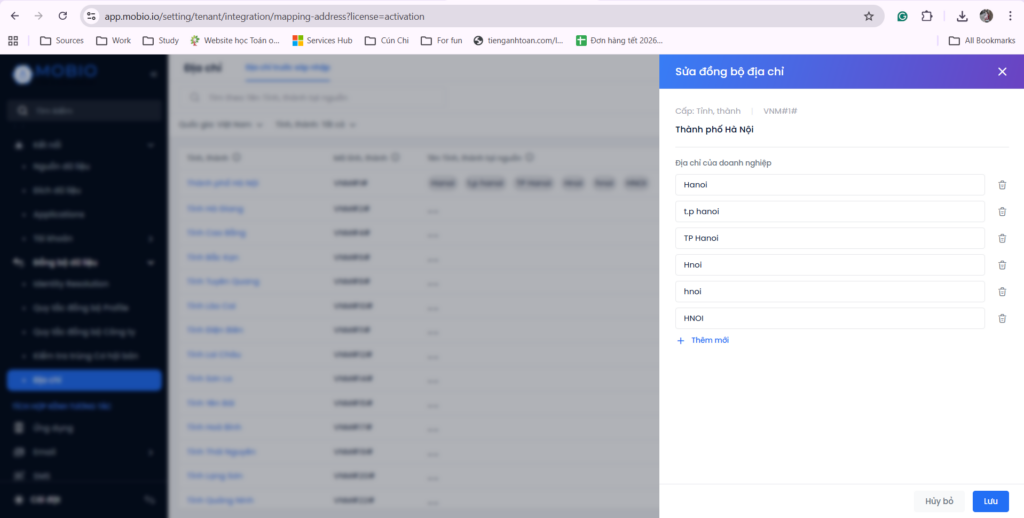Remove the 'Hnoi' address row
The image size is (1024, 518).
click(x=1002, y=265)
